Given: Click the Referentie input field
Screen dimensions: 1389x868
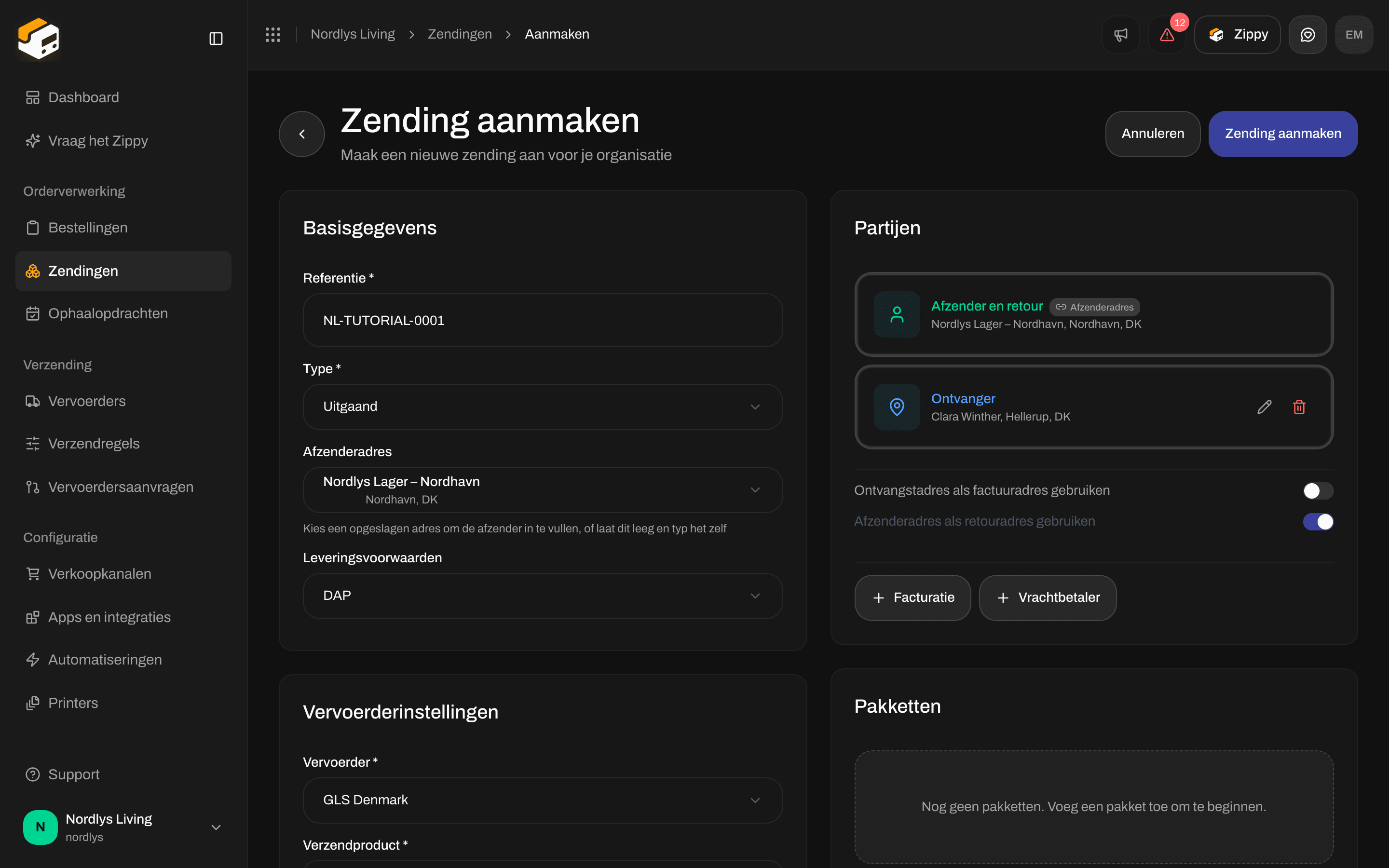Looking at the screenshot, I should (x=543, y=320).
